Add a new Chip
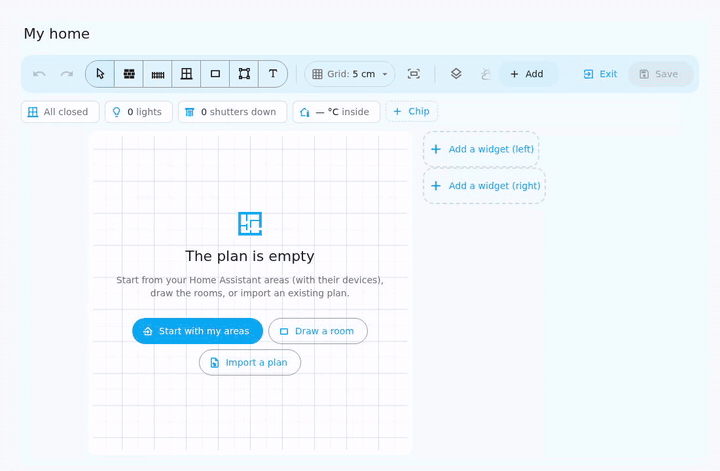720x471 pixels. [x=412, y=112]
